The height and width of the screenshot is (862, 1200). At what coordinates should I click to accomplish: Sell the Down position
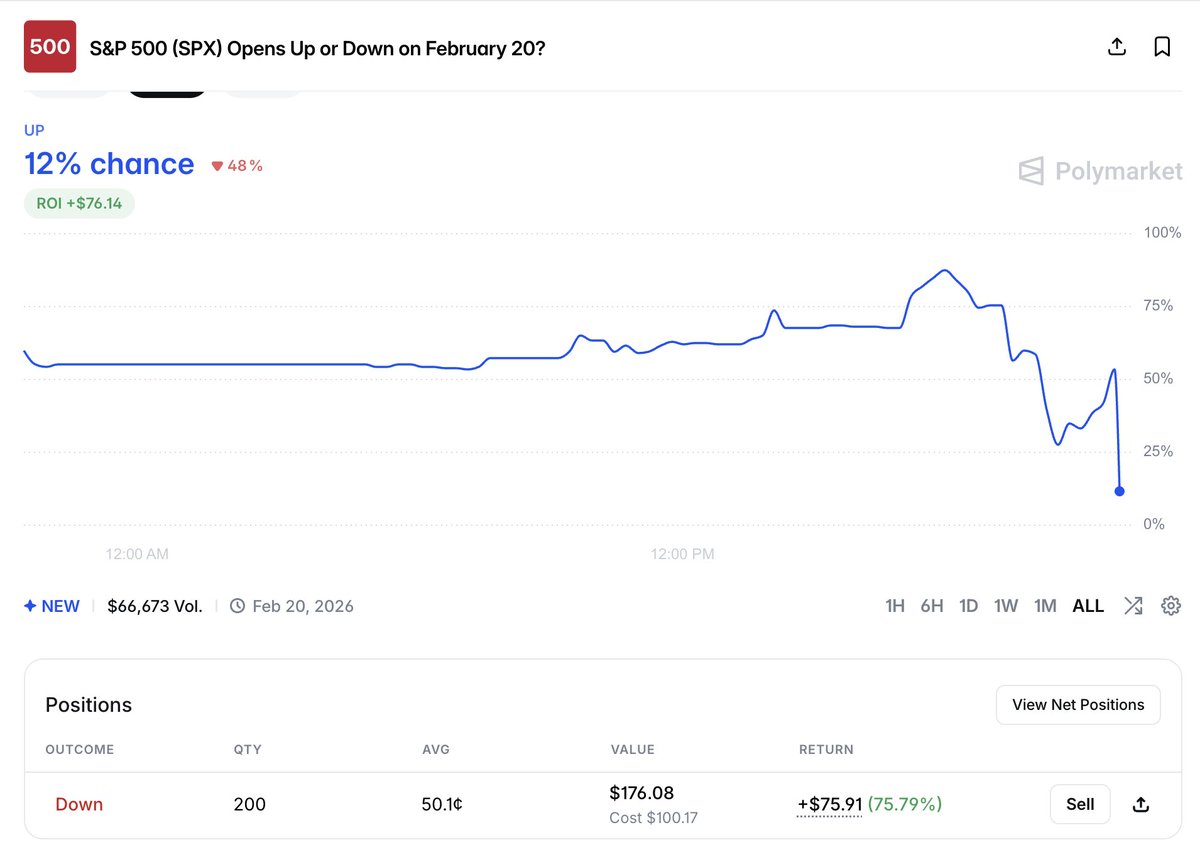(x=1080, y=804)
